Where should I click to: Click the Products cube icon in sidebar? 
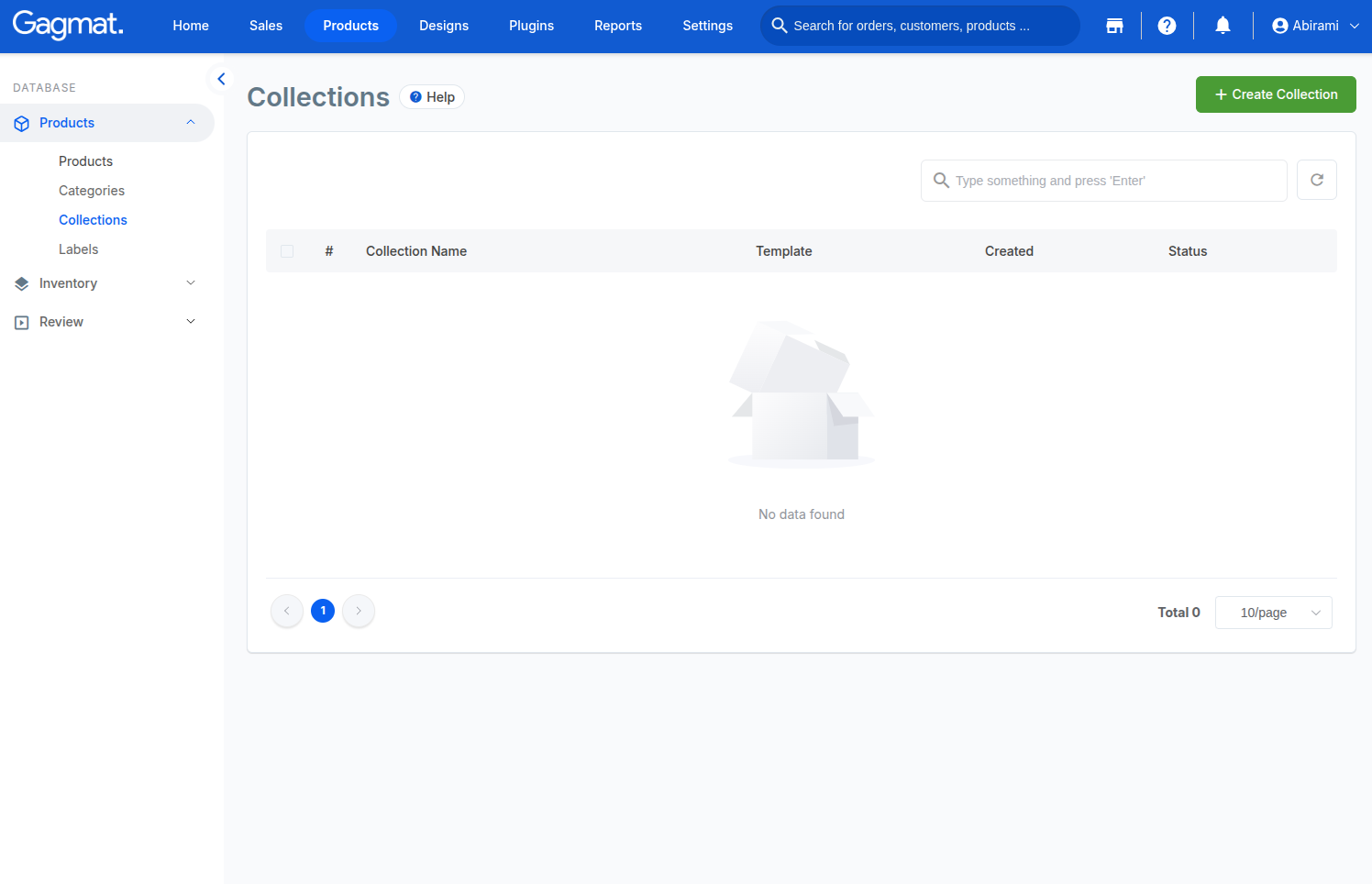[x=22, y=123]
